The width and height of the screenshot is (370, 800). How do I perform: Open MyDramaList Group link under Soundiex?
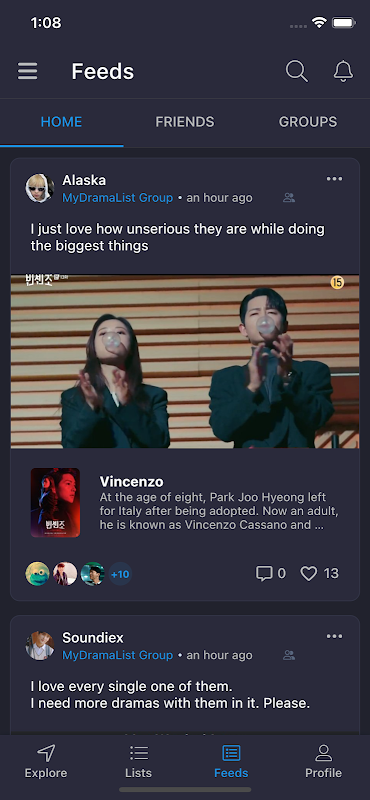pos(117,655)
